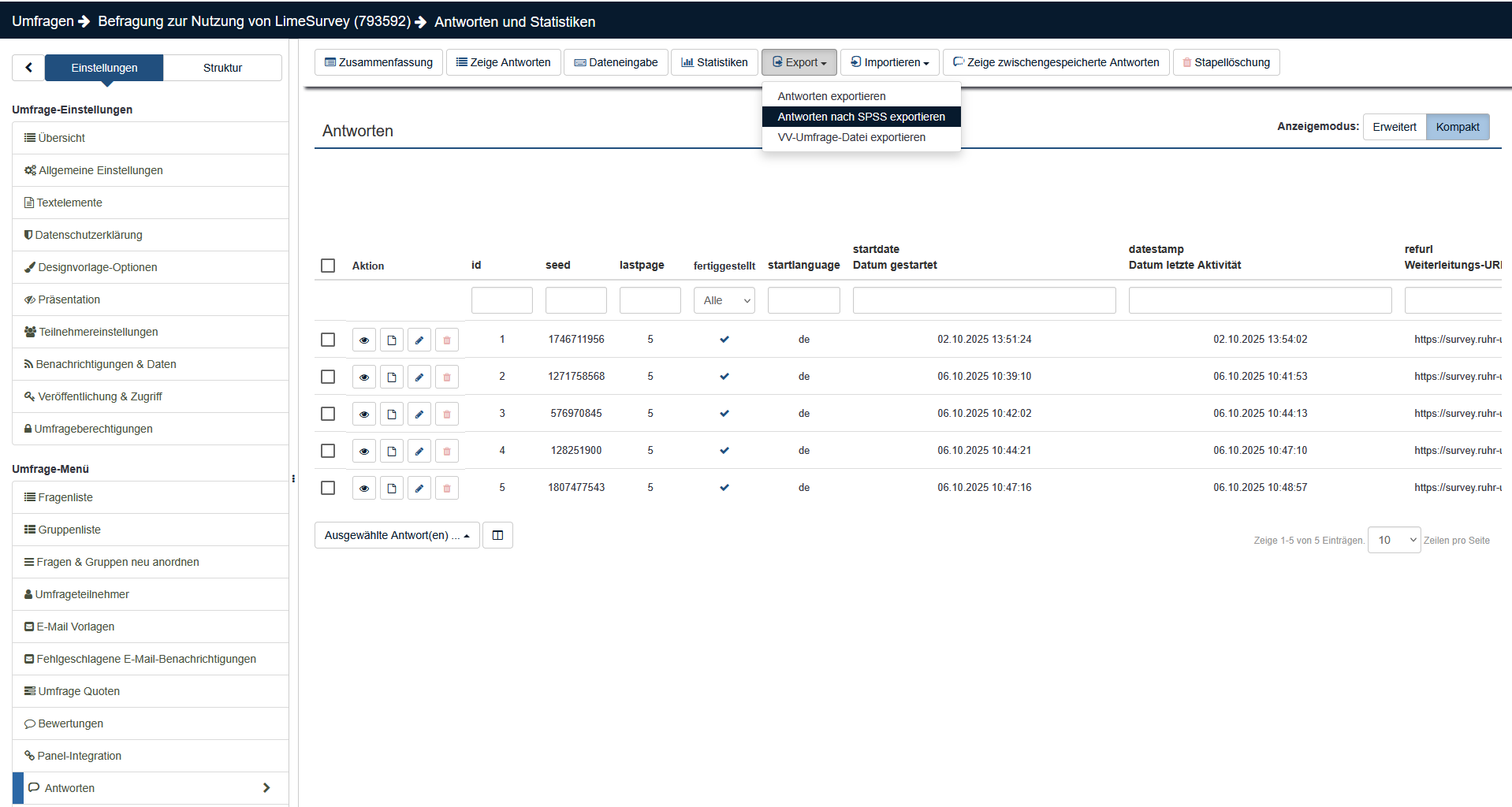Open the rows per page selector
This screenshot has width=1512, height=807.
pyautogui.click(x=1393, y=540)
